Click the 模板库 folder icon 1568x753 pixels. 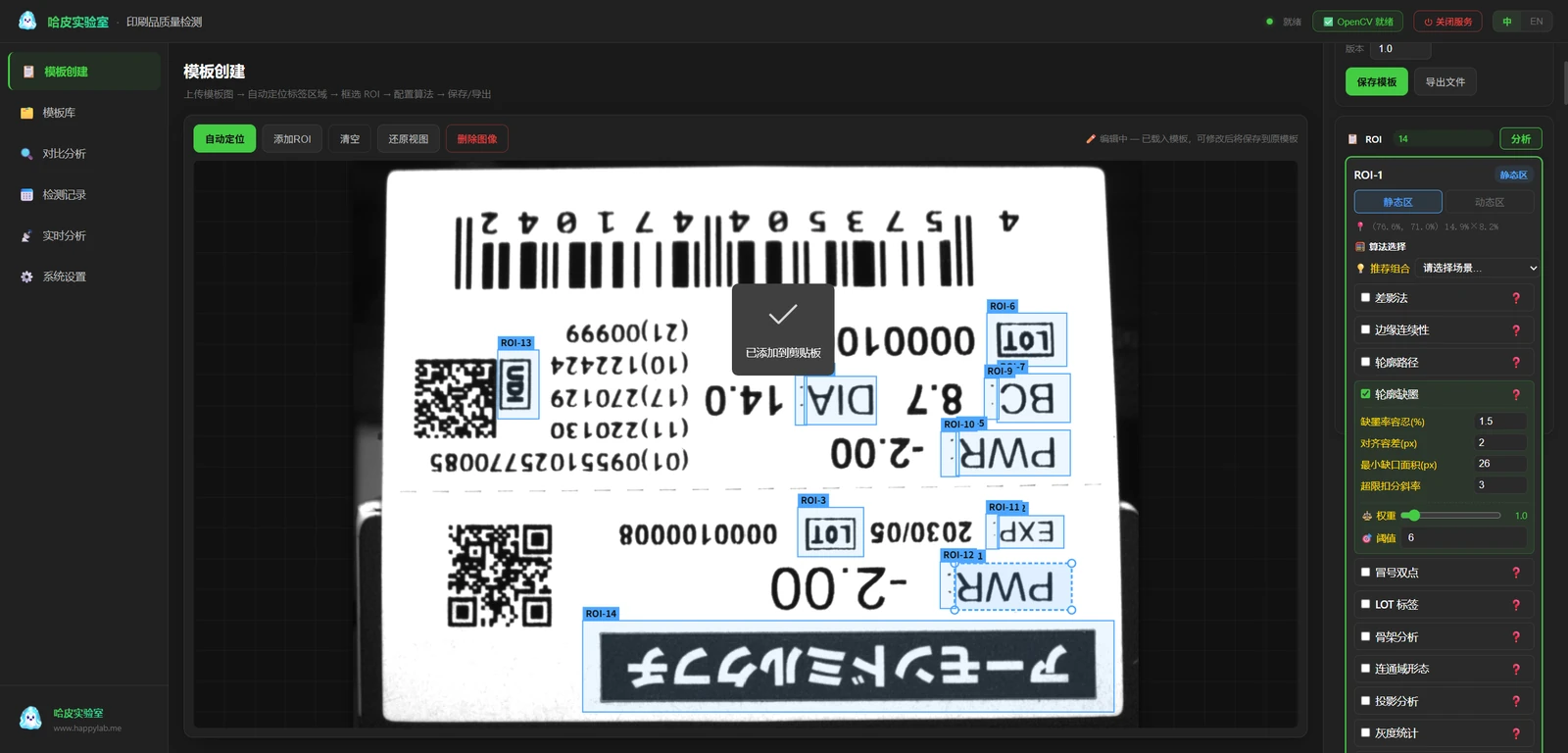[x=26, y=113]
